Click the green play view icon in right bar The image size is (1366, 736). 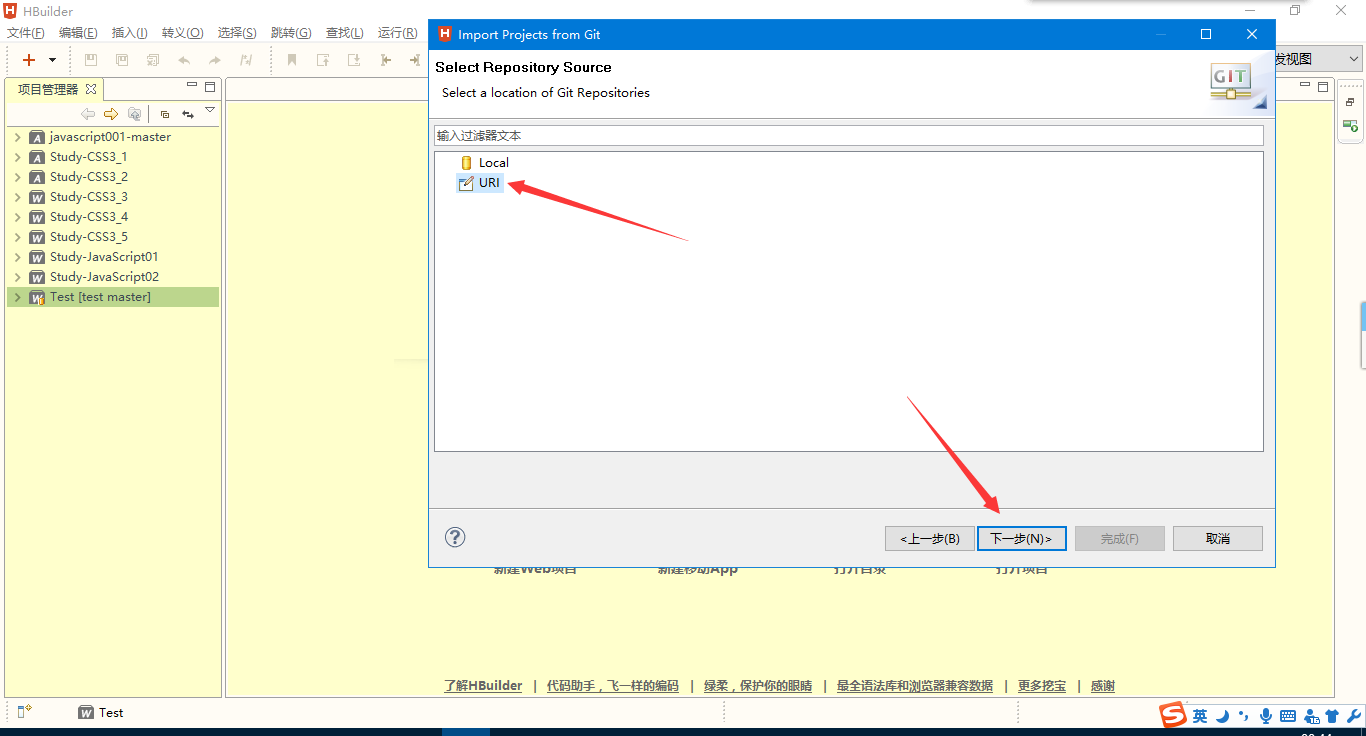(1350, 126)
